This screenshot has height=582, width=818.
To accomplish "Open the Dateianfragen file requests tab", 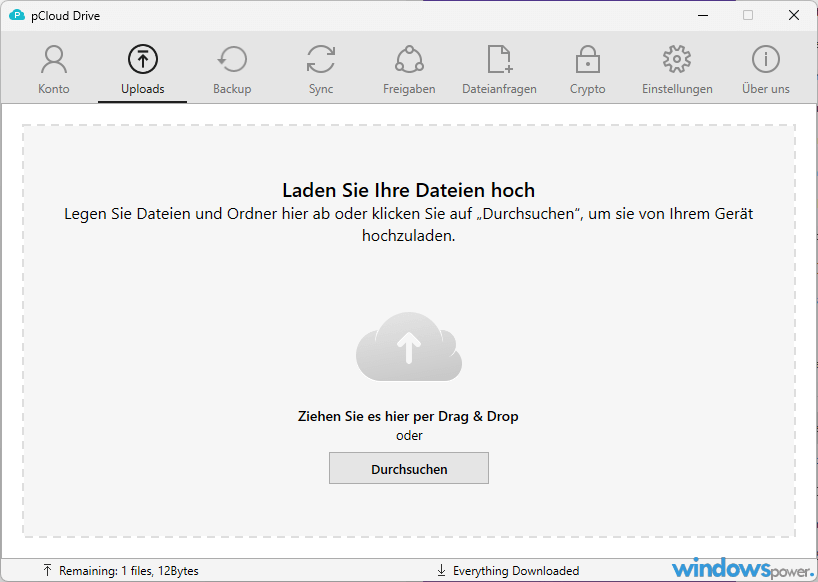I will click(x=499, y=69).
